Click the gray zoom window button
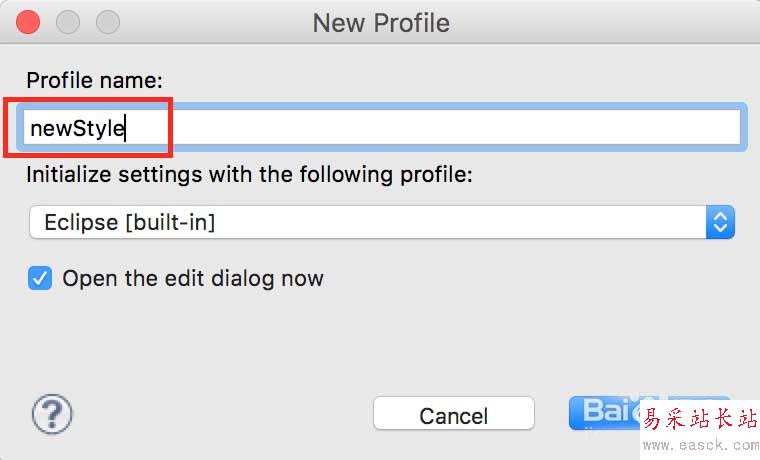Image resolution: width=760 pixels, height=460 pixels. click(x=107, y=21)
